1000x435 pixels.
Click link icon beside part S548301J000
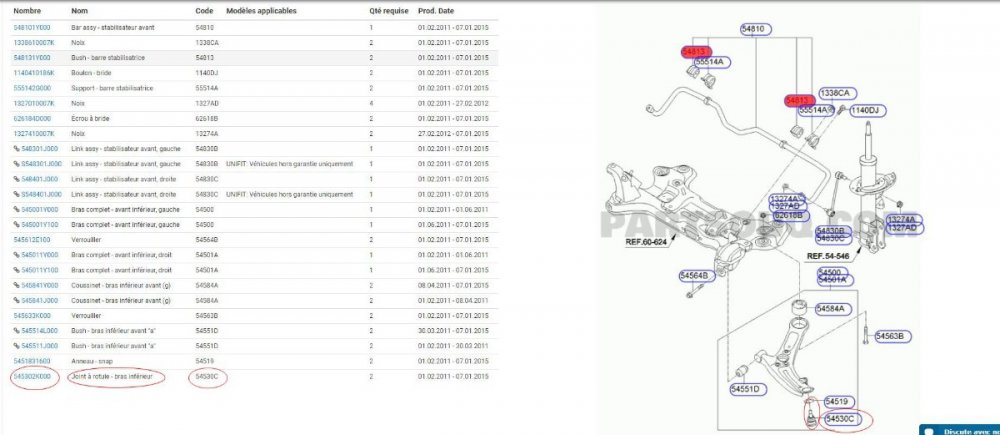pos(17,163)
